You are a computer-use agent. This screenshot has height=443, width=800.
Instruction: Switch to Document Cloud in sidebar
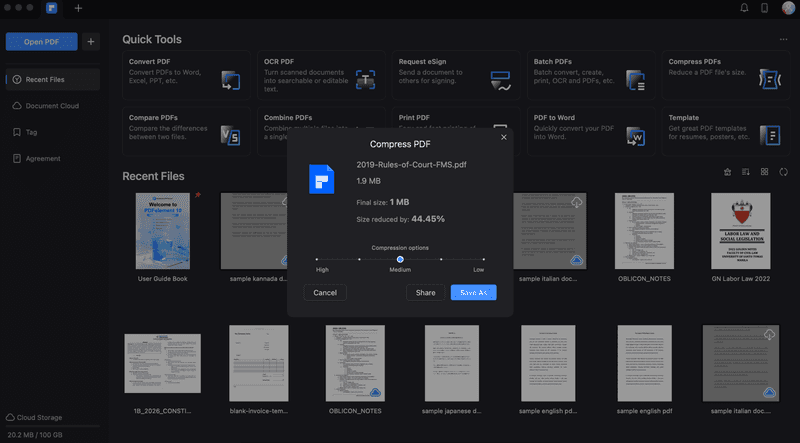pyautogui.click(x=53, y=106)
